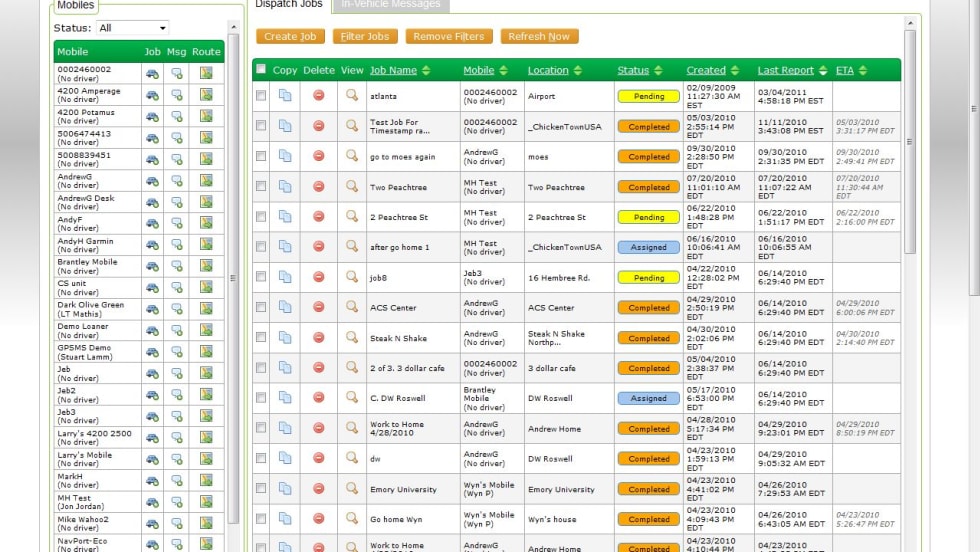Tick the checkbox for the atlanta job
Screen dimensions: 980x552
[261, 96]
